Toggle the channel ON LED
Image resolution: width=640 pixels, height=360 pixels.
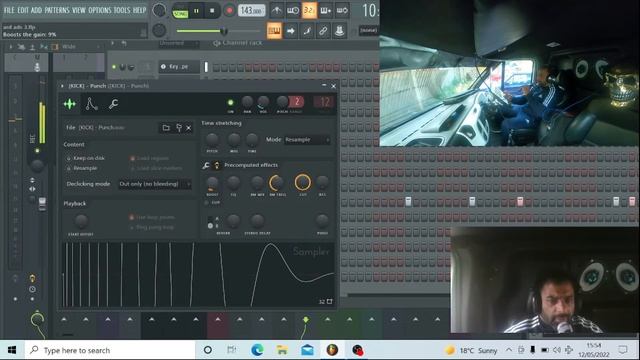coord(231,102)
